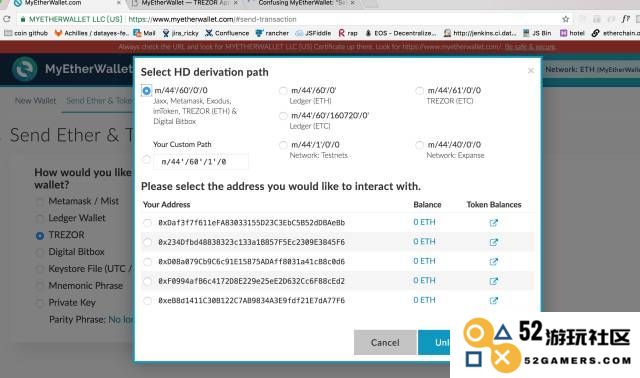Open the Network: ETH dropdown
This screenshot has width=640, height=378.
tap(592, 70)
